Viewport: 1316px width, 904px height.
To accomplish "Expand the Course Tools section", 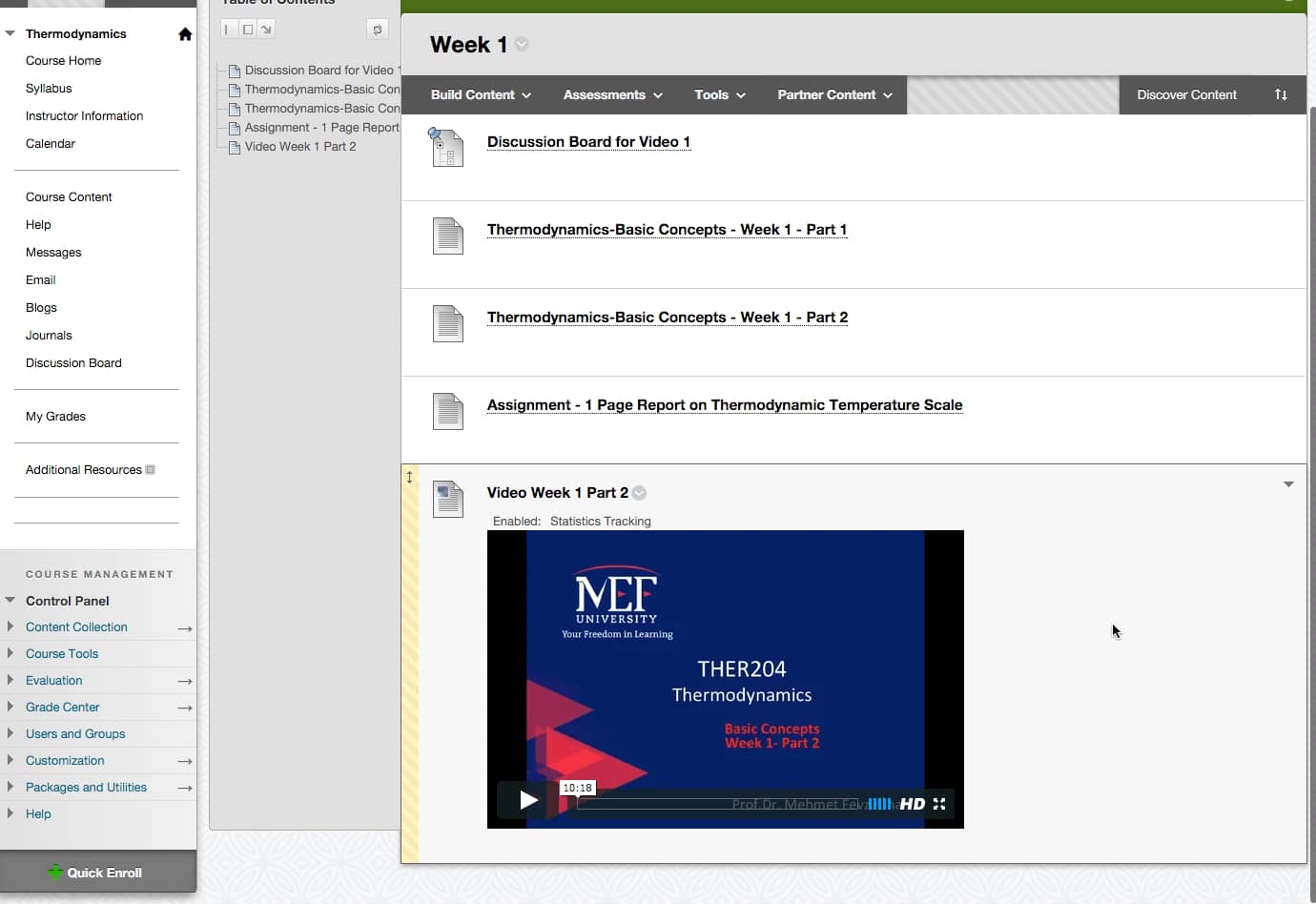I will pos(10,653).
